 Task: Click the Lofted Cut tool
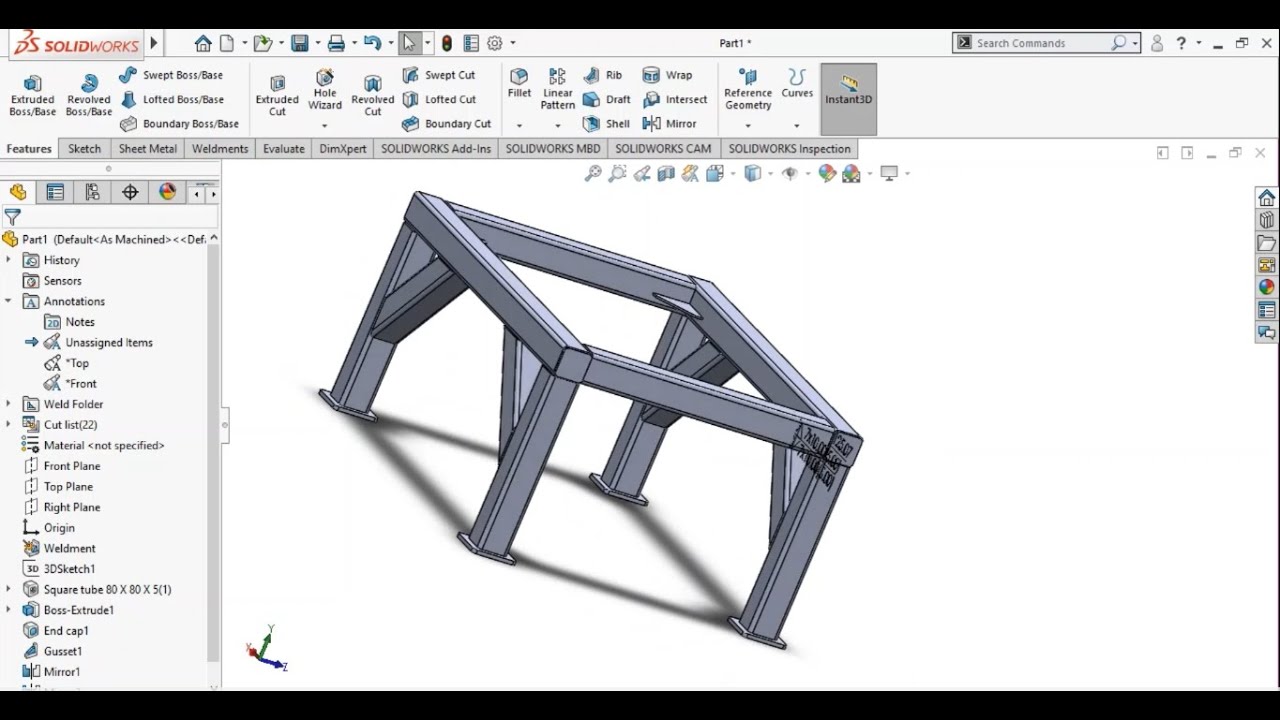tap(439, 99)
